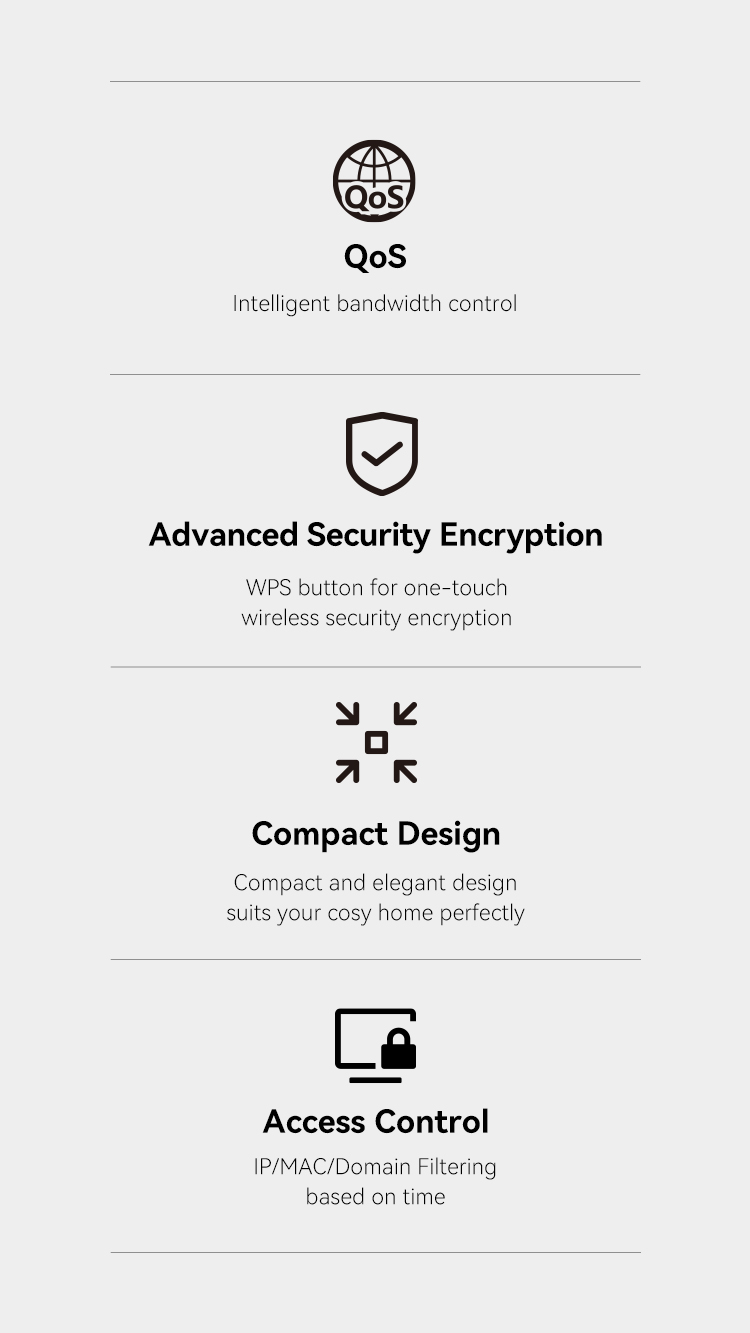Select the Compact Design heading
The width and height of the screenshot is (750, 1333).
coord(375,834)
